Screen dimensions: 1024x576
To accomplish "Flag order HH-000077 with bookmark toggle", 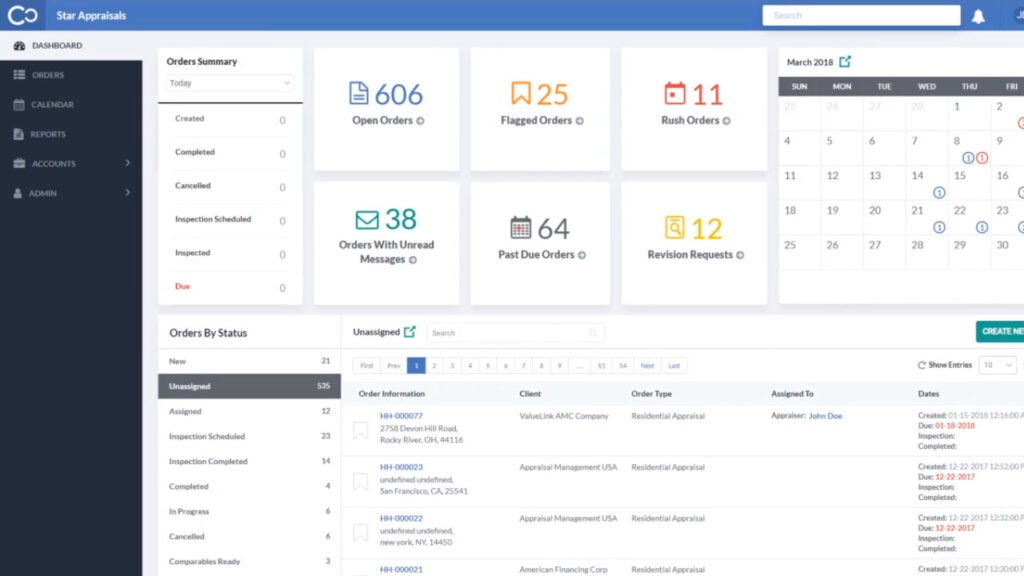I will [x=360, y=430].
